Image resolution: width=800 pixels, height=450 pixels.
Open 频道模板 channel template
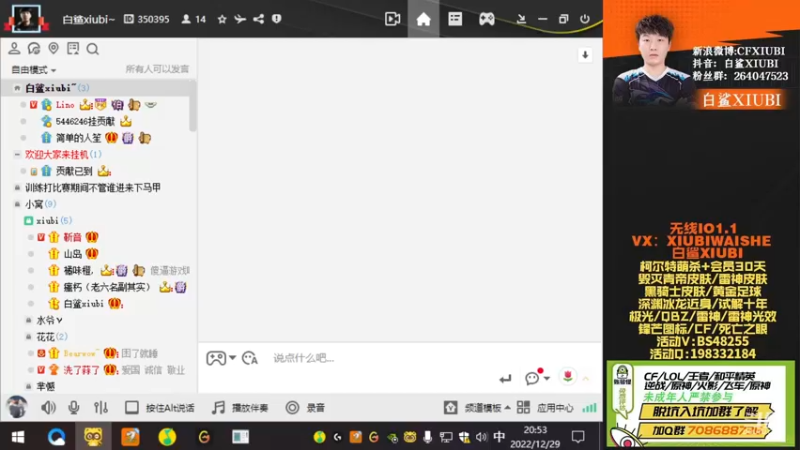tap(477, 407)
